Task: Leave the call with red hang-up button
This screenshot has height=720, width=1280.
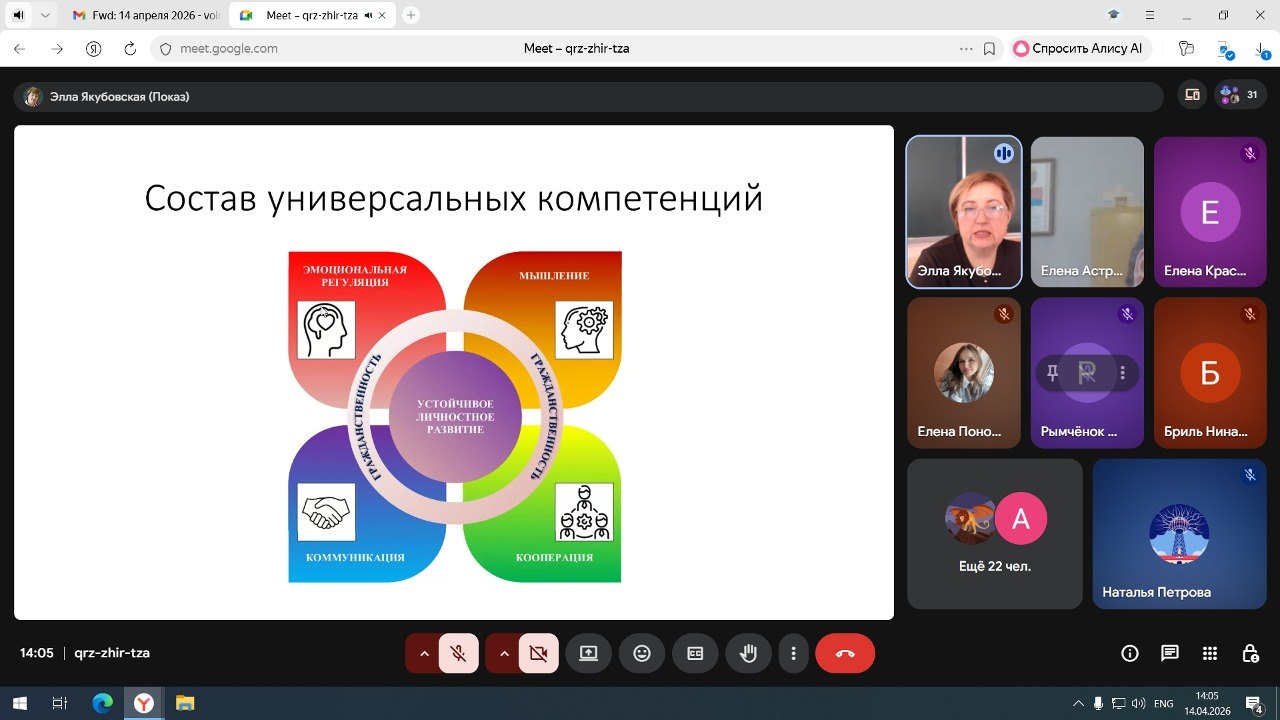Action: 845,653
